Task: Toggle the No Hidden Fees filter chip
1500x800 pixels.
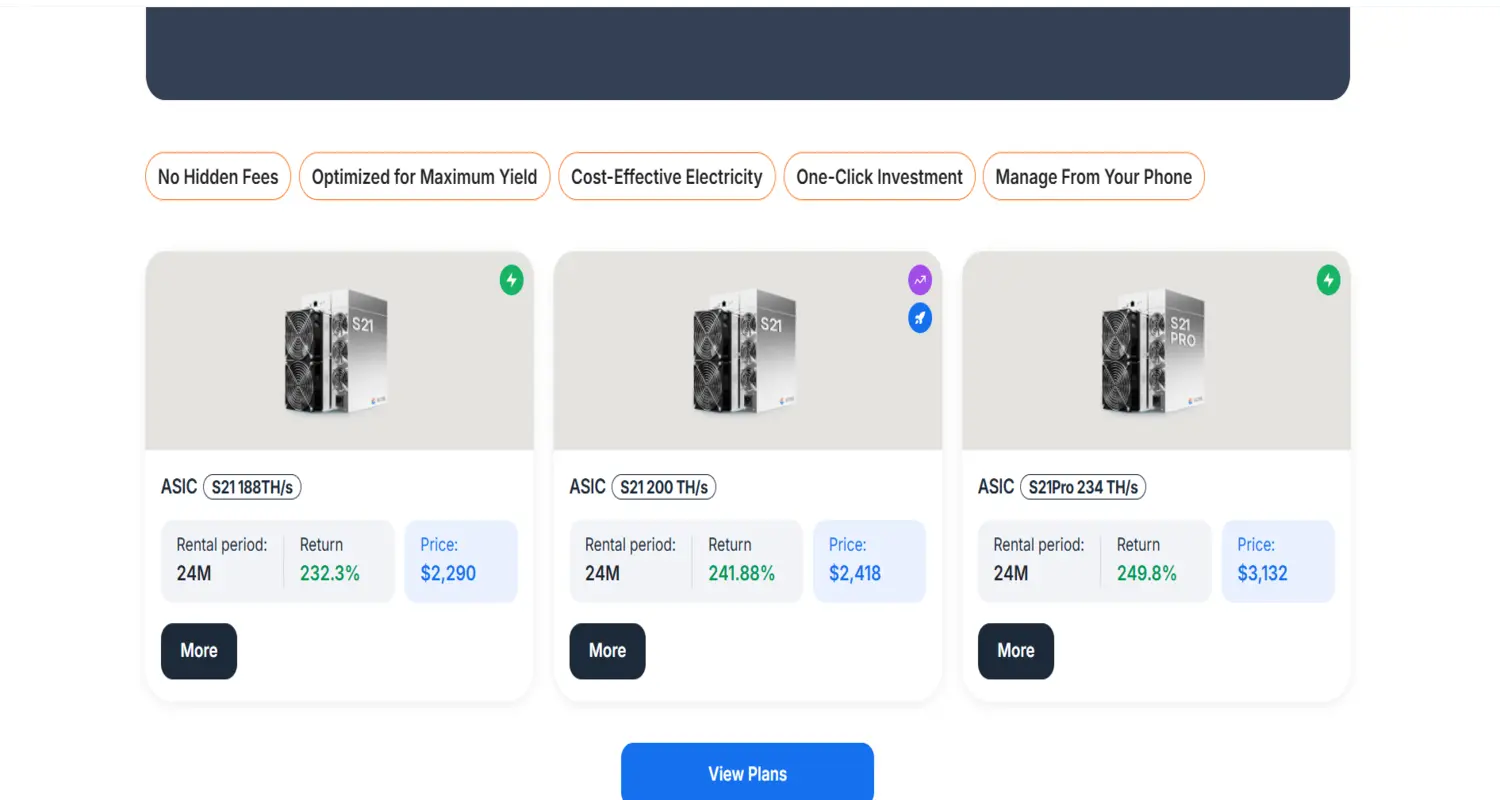Action: pyautogui.click(x=217, y=176)
